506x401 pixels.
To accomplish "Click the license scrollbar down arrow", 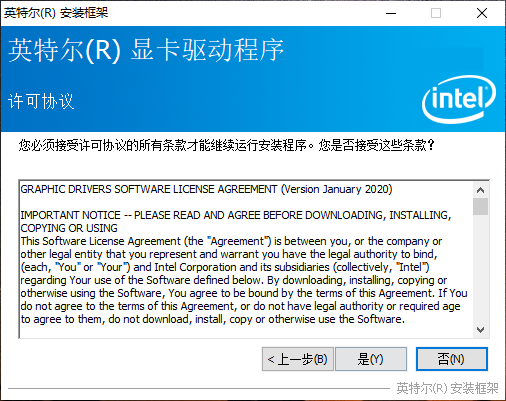I will point(480,330).
